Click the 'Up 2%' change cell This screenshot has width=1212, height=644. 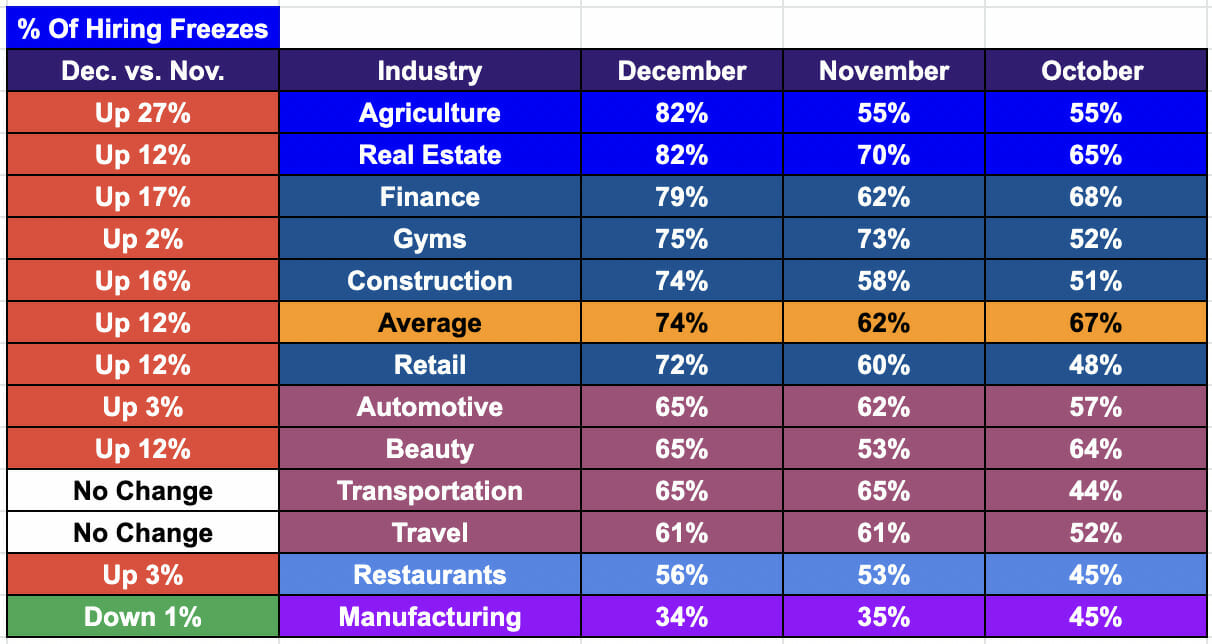(143, 239)
